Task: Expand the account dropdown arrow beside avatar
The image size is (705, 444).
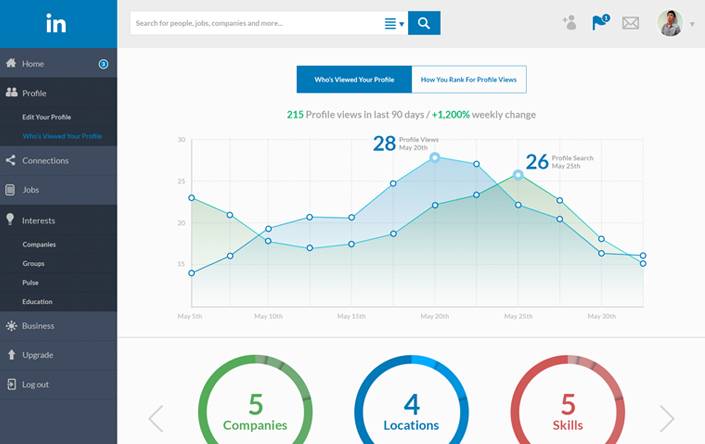Action: pyautogui.click(x=692, y=24)
